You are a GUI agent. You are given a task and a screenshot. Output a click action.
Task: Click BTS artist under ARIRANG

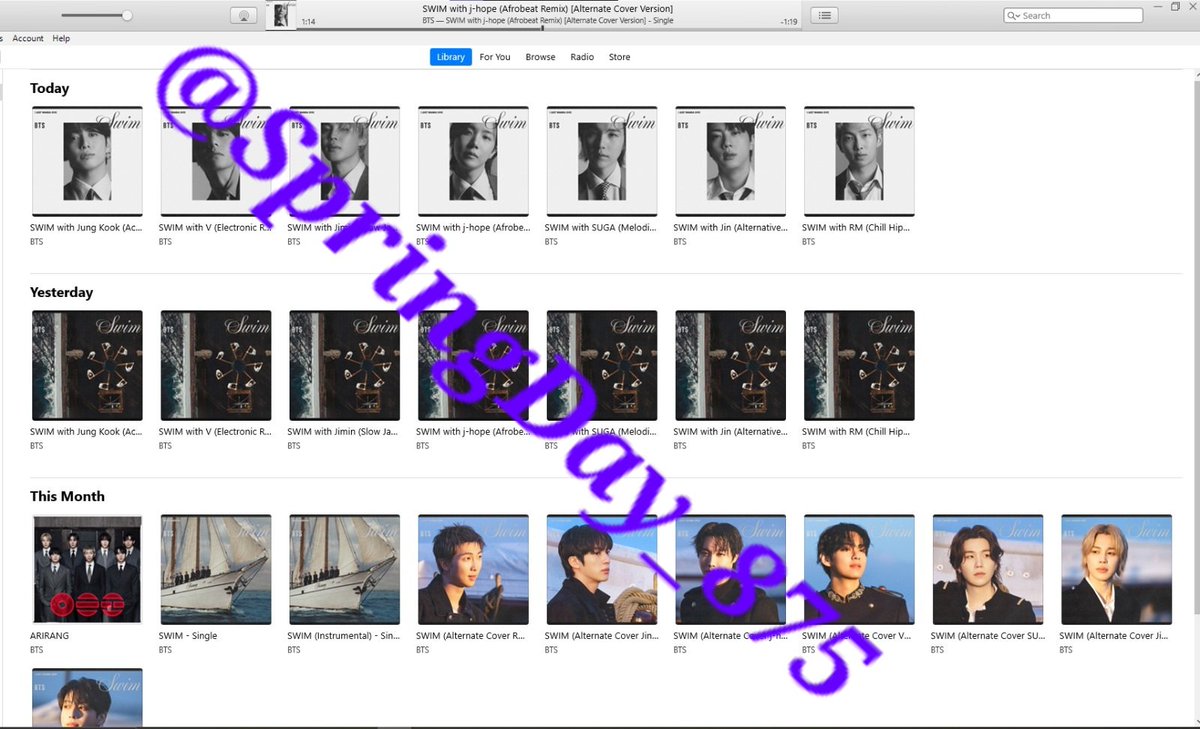pos(37,650)
